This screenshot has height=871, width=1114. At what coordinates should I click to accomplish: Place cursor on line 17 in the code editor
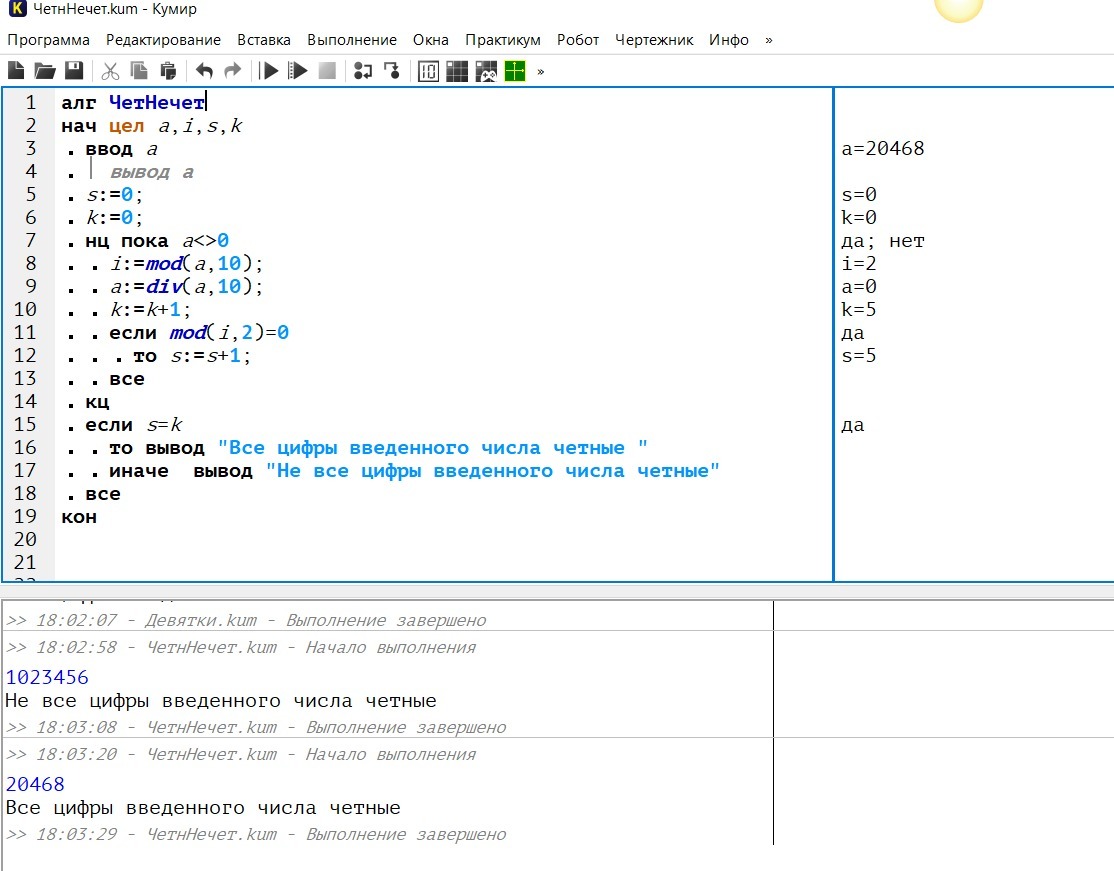(400, 471)
